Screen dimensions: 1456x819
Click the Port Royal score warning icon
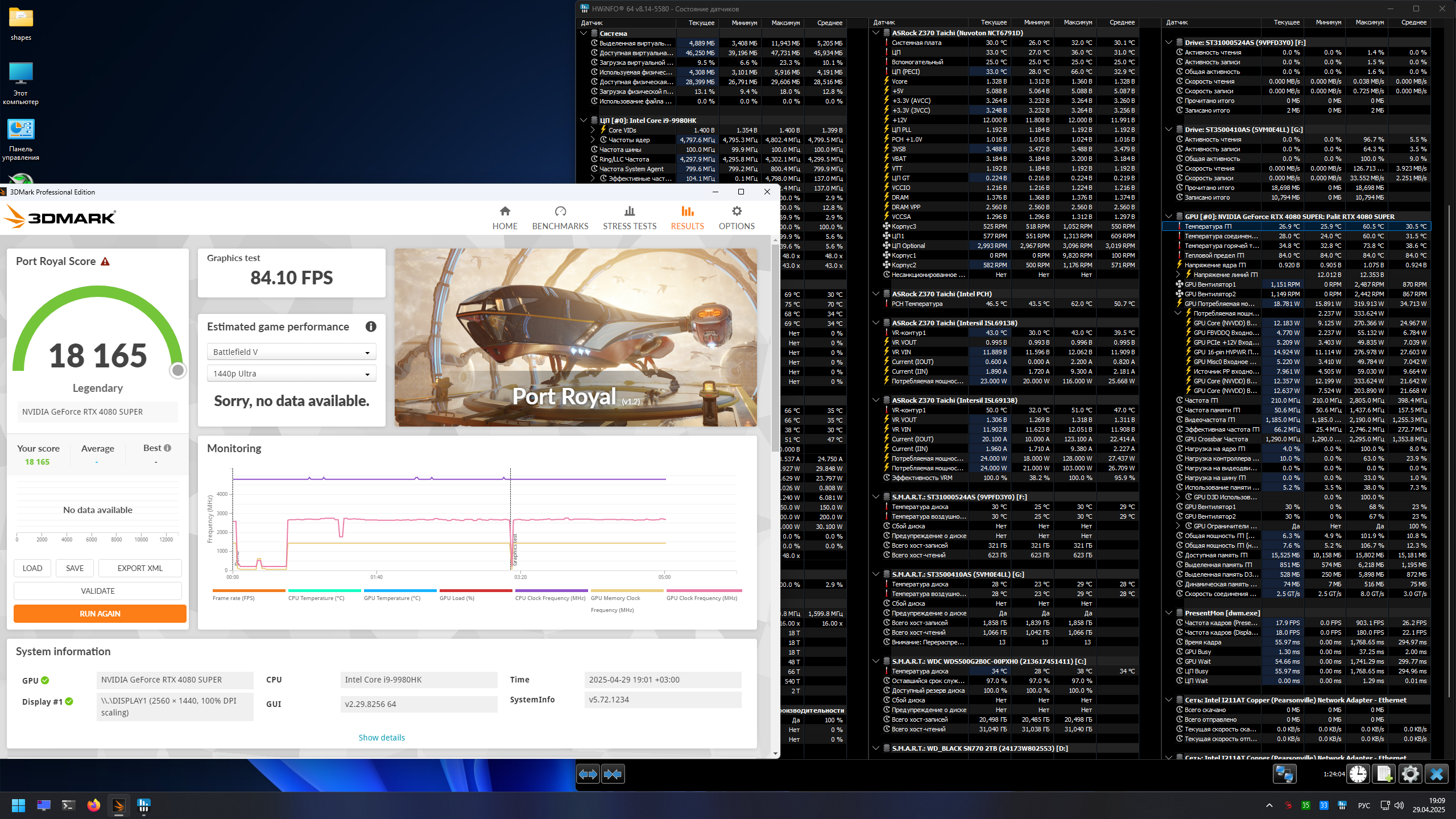[105, 262]
